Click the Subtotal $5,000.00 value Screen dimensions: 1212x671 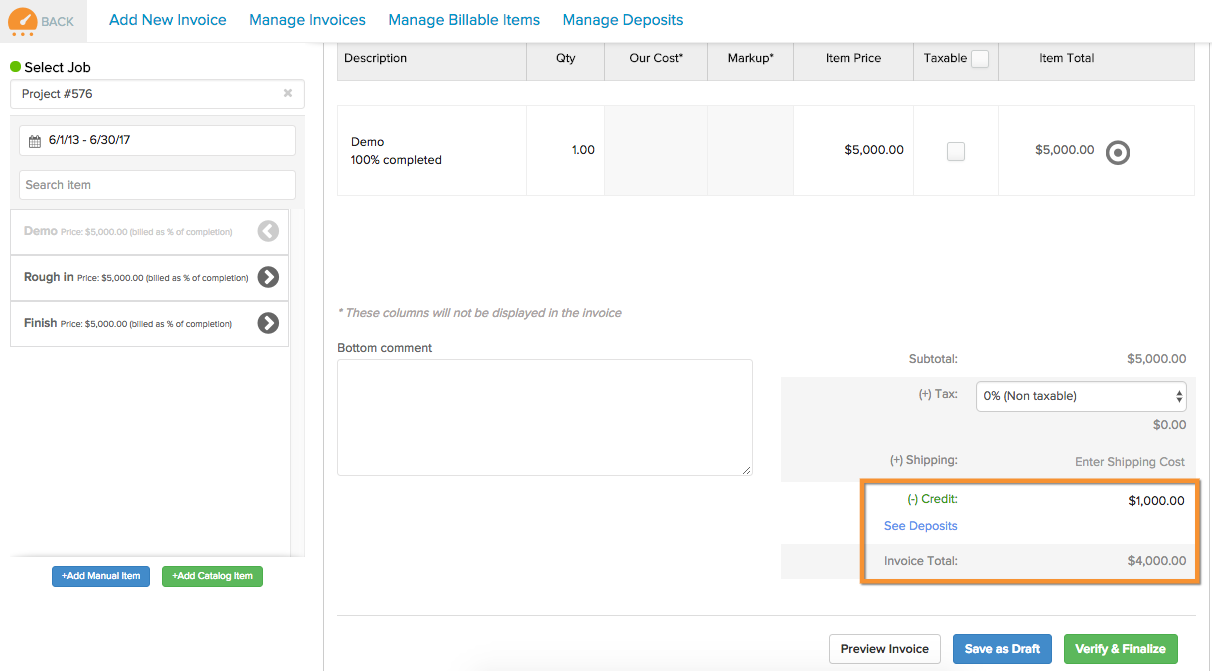click(x=1157, y=359)
